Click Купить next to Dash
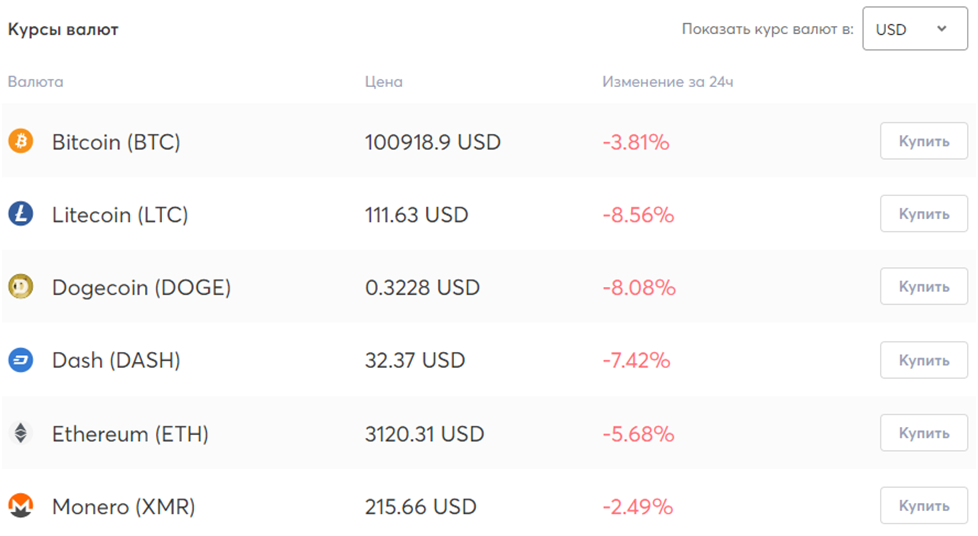 tap(924, 360)
